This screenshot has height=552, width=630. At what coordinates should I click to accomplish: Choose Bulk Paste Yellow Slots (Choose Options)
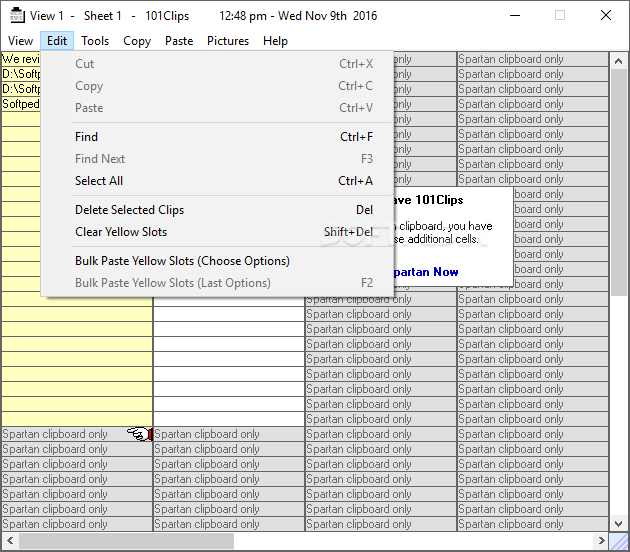(x=217, y=261)
